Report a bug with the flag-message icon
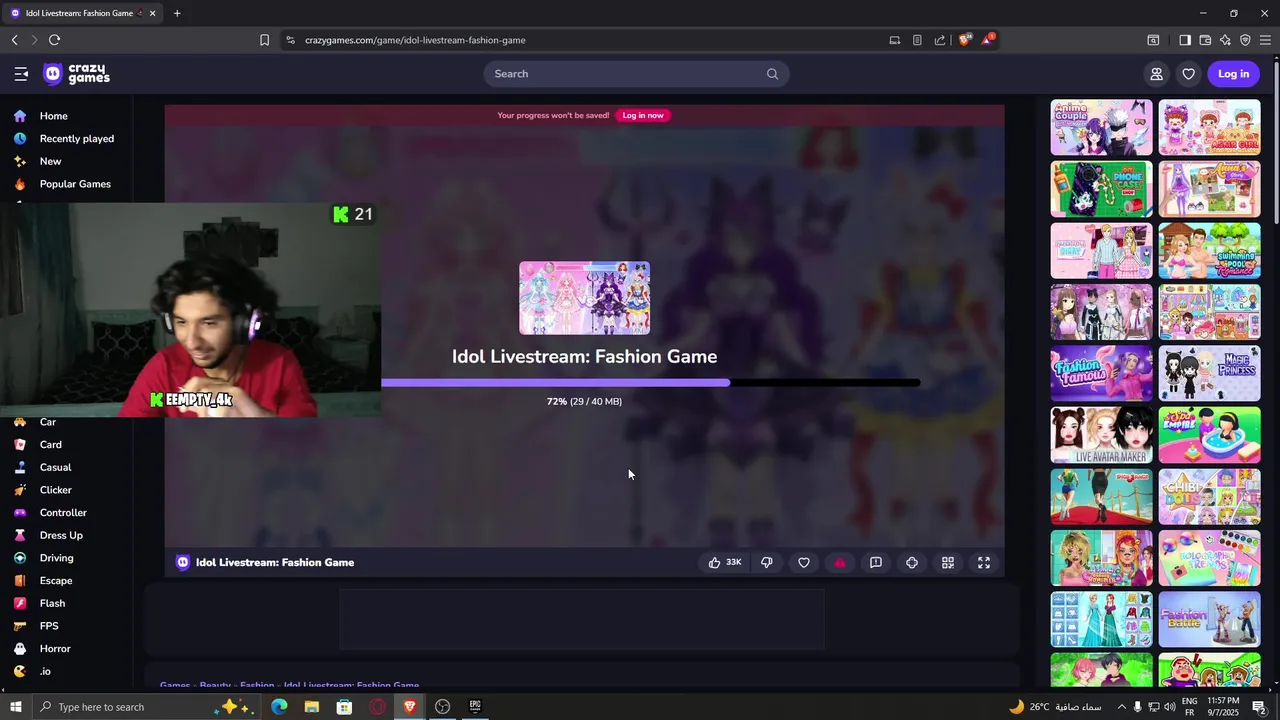The height and width of the screenshot is (720, 1280). tap(876, 562)
